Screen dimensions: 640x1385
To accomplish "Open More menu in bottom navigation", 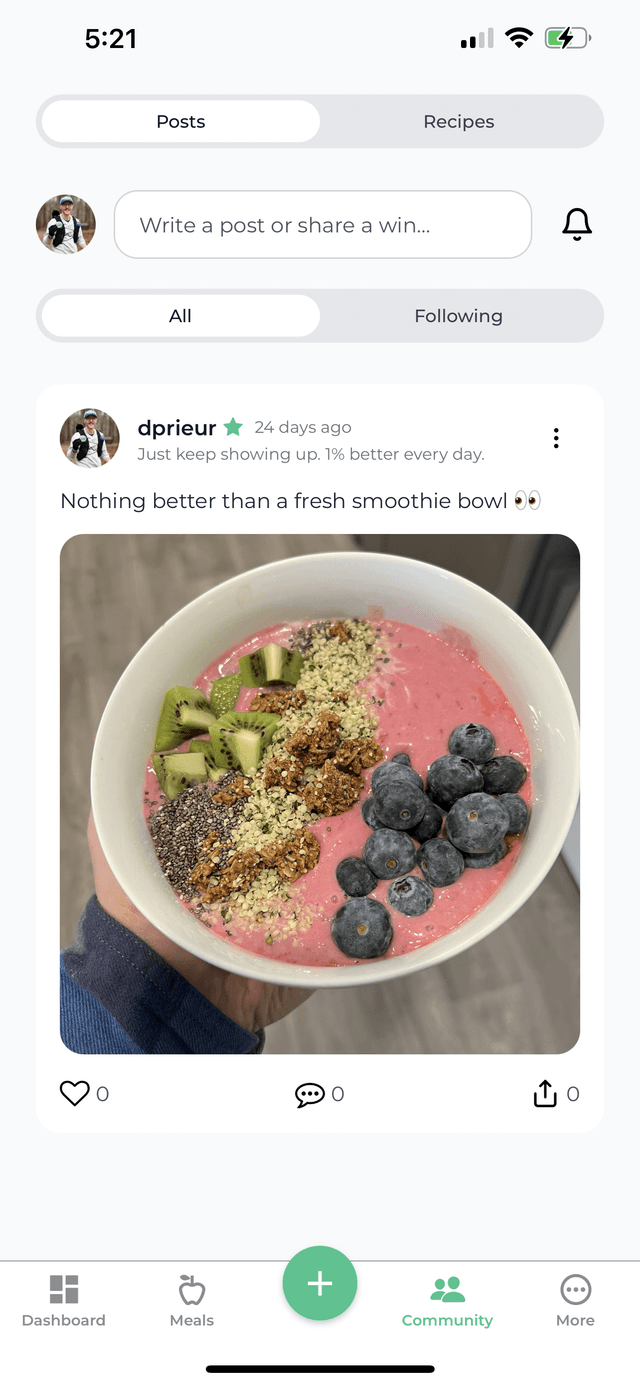I will [x=576, y=1301].
